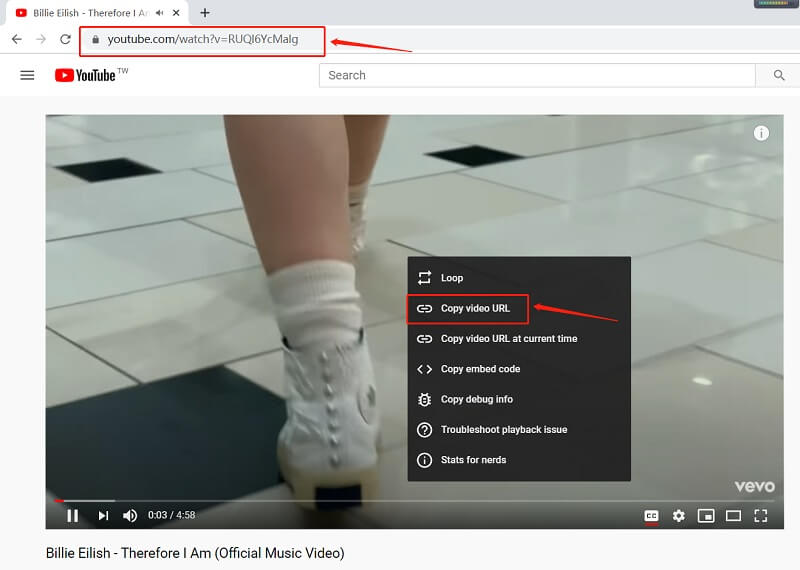Select Copy video URL
The image size is (800, 570).
pos(519,308)
